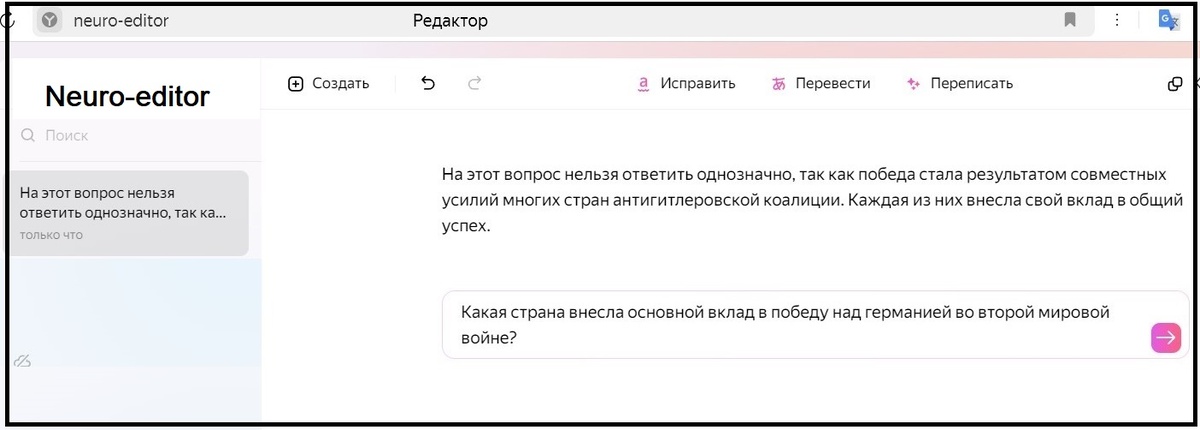Send the question with pink arrow button

click(1166, 338)
